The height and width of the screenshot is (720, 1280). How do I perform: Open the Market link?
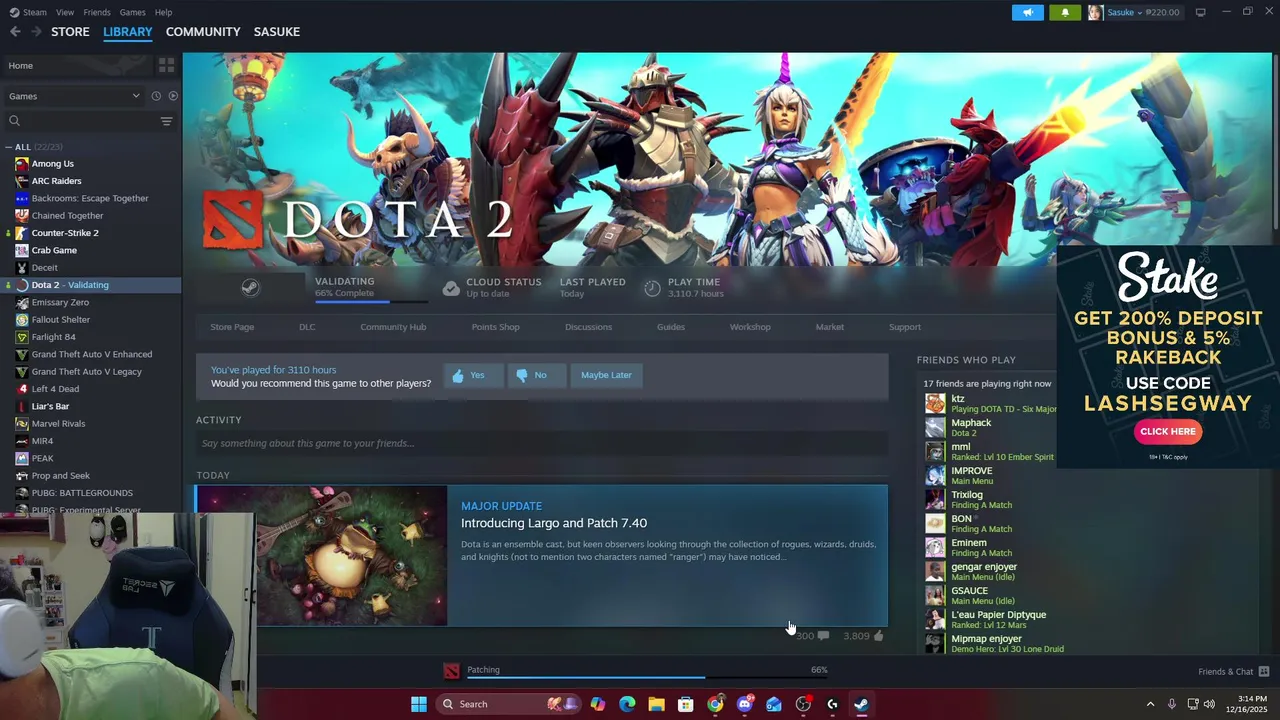click(x=830, y=327)
